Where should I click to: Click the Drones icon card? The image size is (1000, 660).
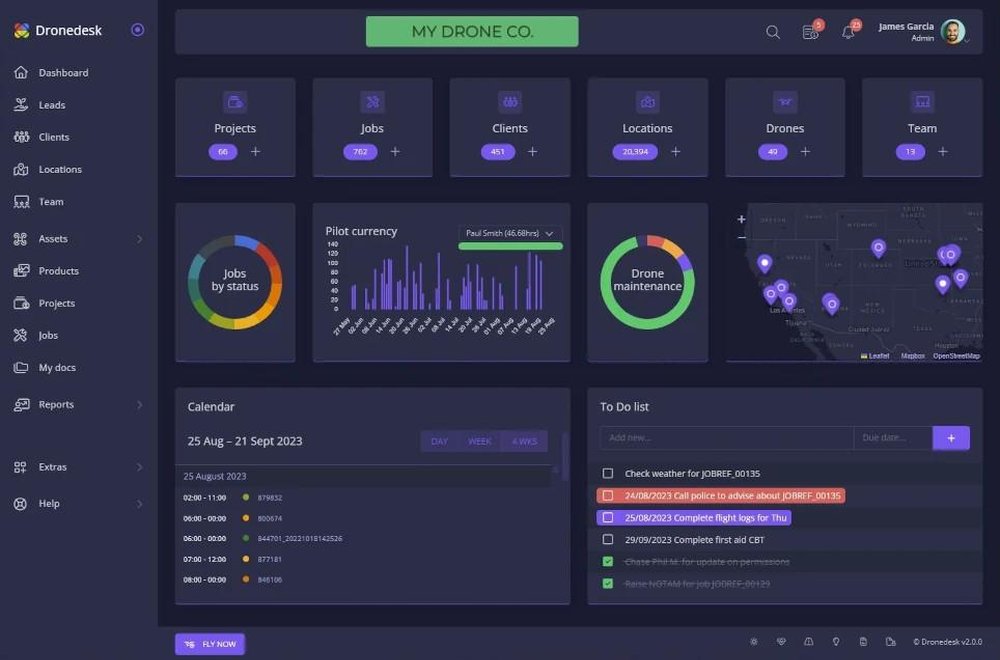point(785,102)
